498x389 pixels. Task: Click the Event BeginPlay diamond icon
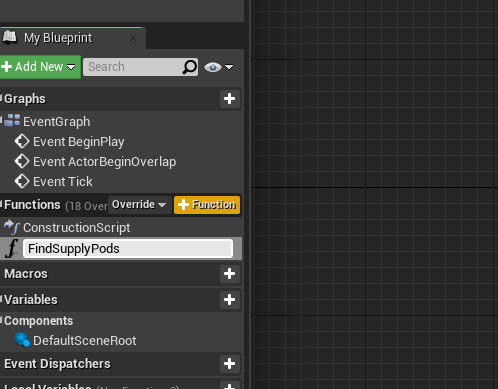click(22, 141)
